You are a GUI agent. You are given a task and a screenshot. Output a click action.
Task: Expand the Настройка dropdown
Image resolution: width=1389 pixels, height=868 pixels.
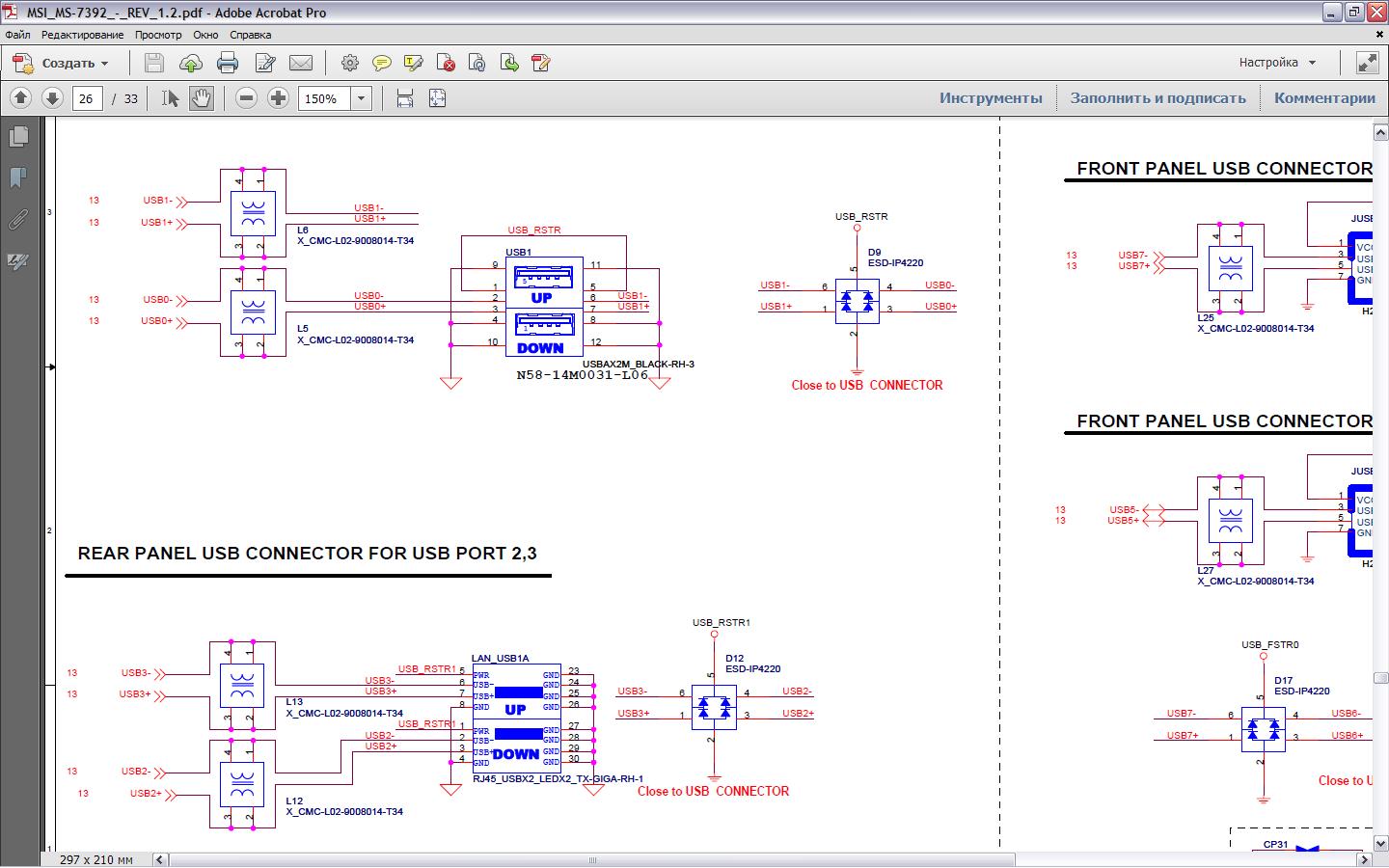click(1277, 63)
